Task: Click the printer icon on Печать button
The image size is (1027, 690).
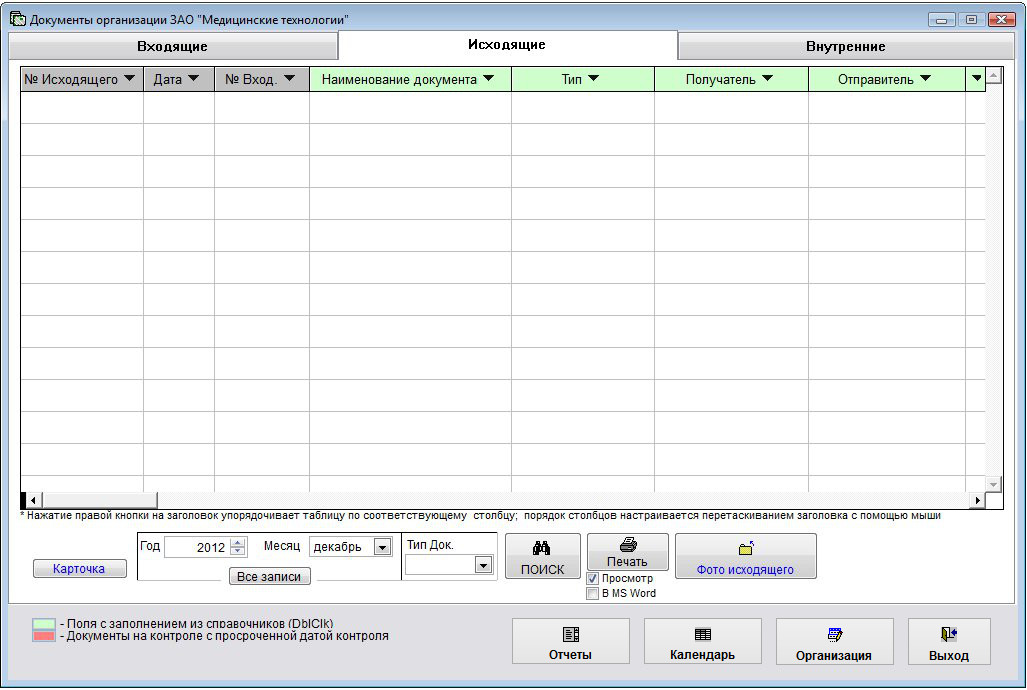Action: (x=627, y=545)
